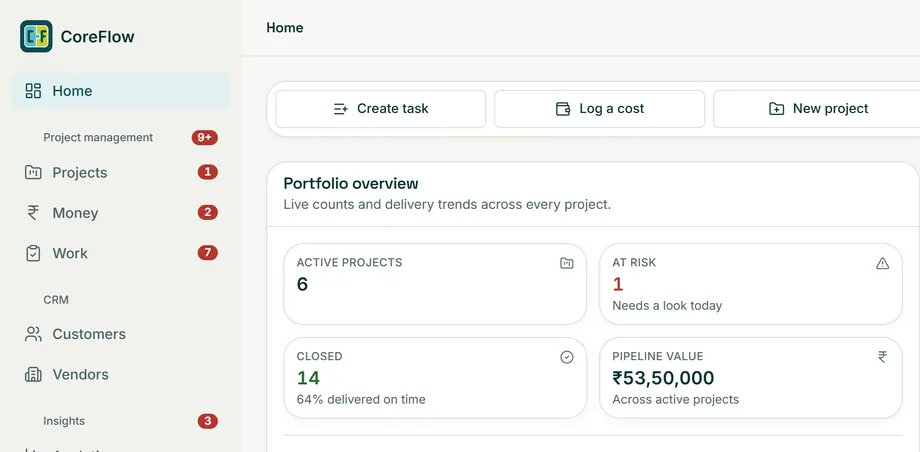Viewport: 920px width, 452px height.
Task: Open the Pipeline Value card
Action: coord(750,378)
